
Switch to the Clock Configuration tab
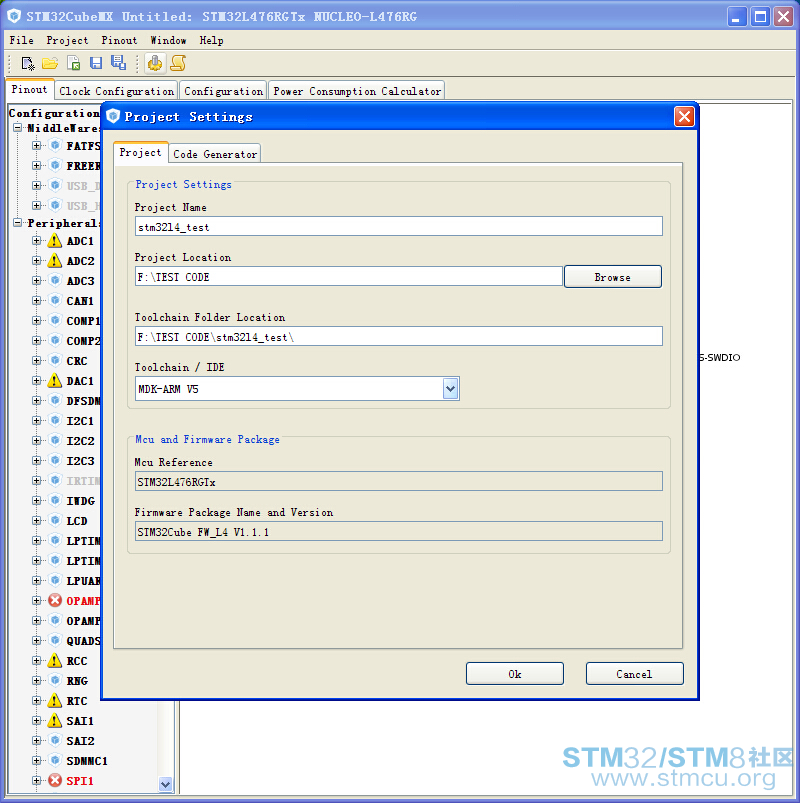pos(116,91)
